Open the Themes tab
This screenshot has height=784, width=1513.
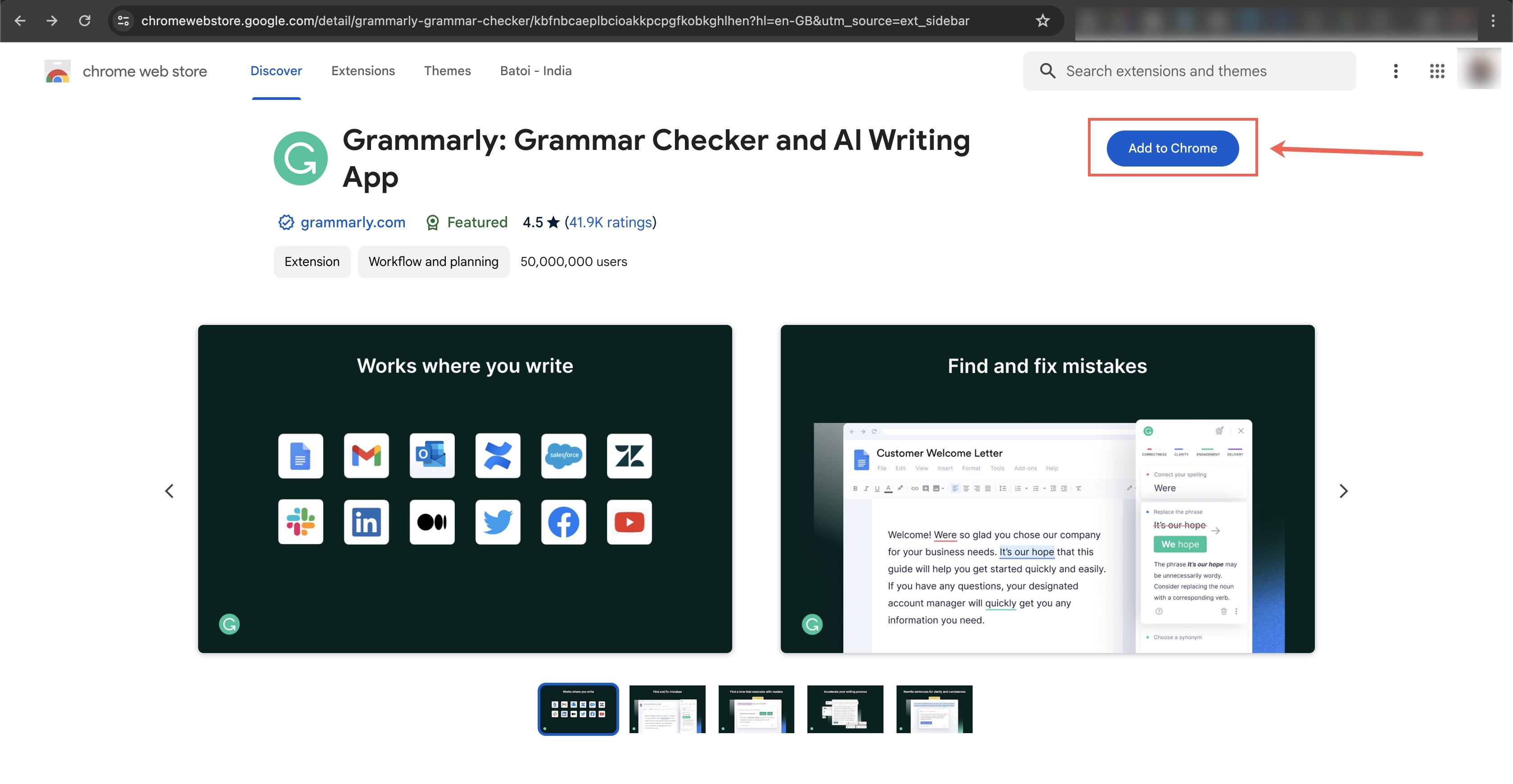448,70
